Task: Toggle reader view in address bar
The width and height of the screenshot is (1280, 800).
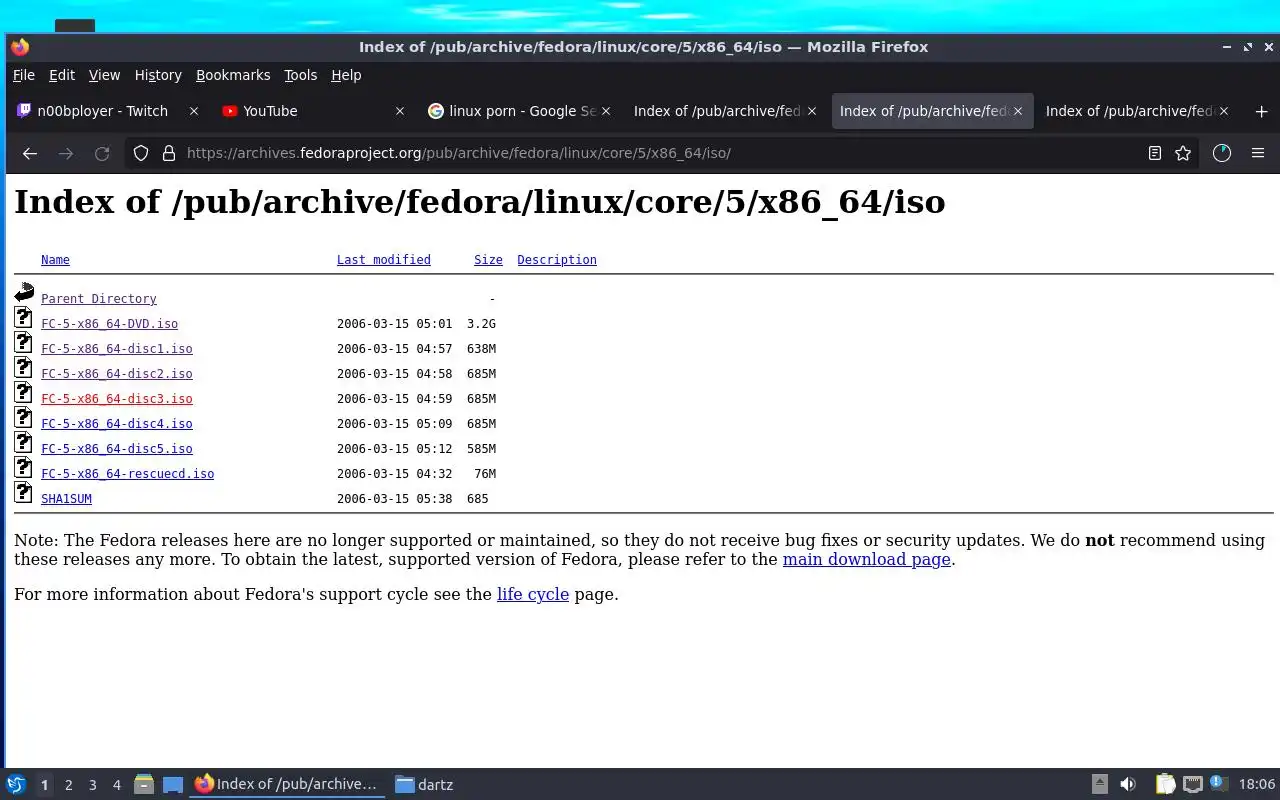Action: pos(1155,153)
